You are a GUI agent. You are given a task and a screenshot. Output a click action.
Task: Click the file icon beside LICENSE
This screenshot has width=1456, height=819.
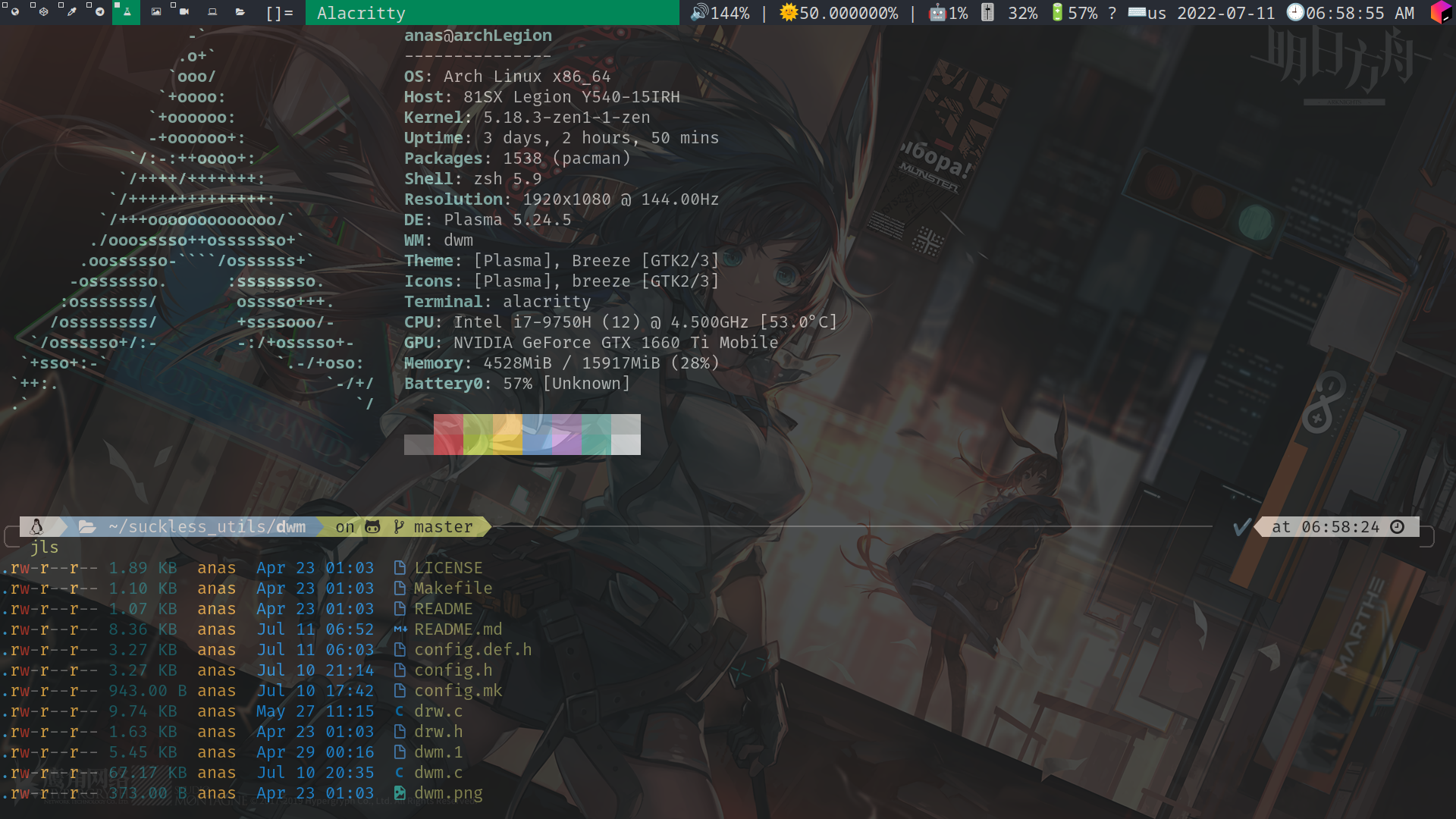[x=400, y=567]
